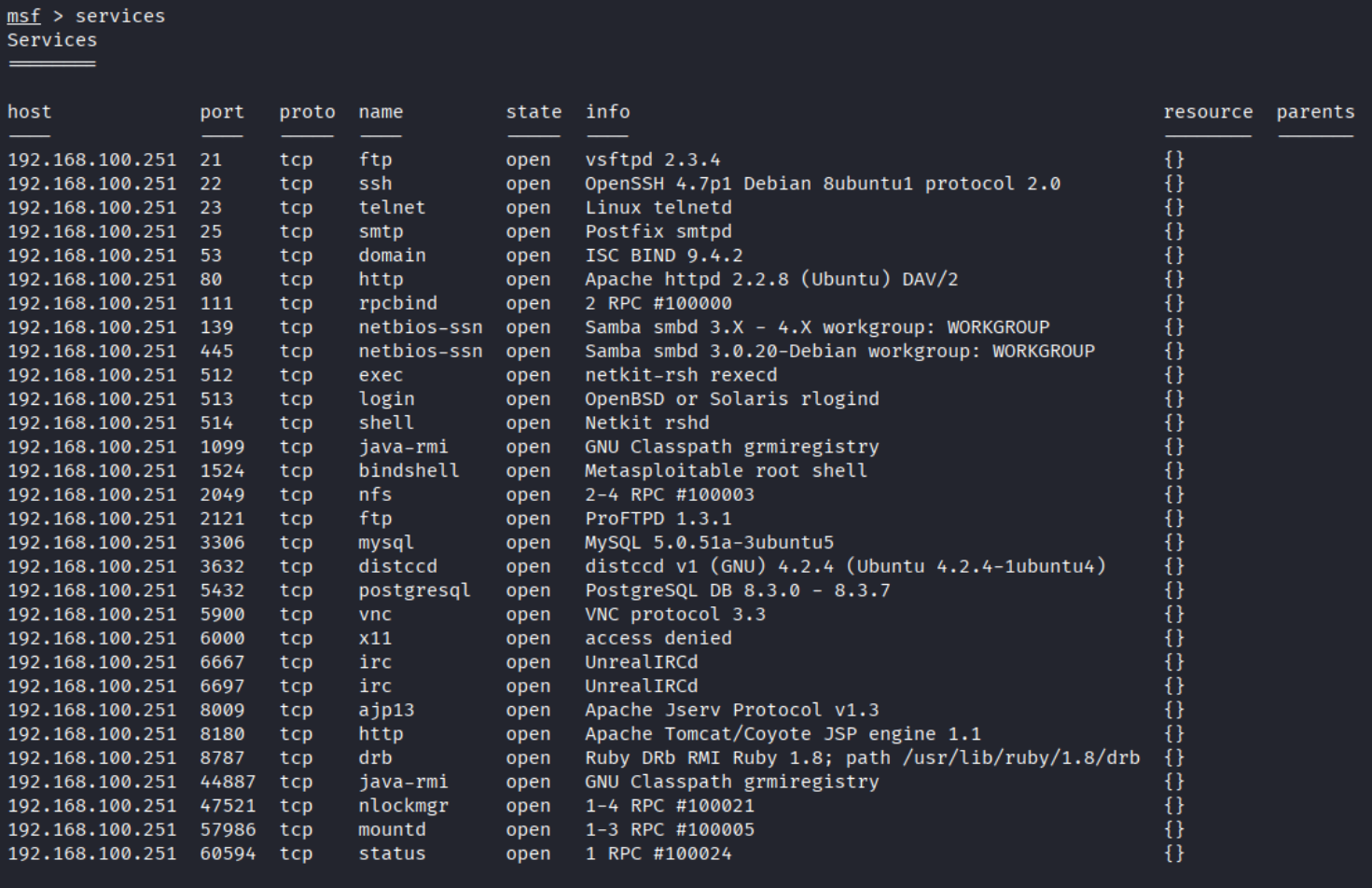The width and height of the screenshot is (1372, 888).
Task: Click the 'distccd' service name
Action: [x=397, y=566]
